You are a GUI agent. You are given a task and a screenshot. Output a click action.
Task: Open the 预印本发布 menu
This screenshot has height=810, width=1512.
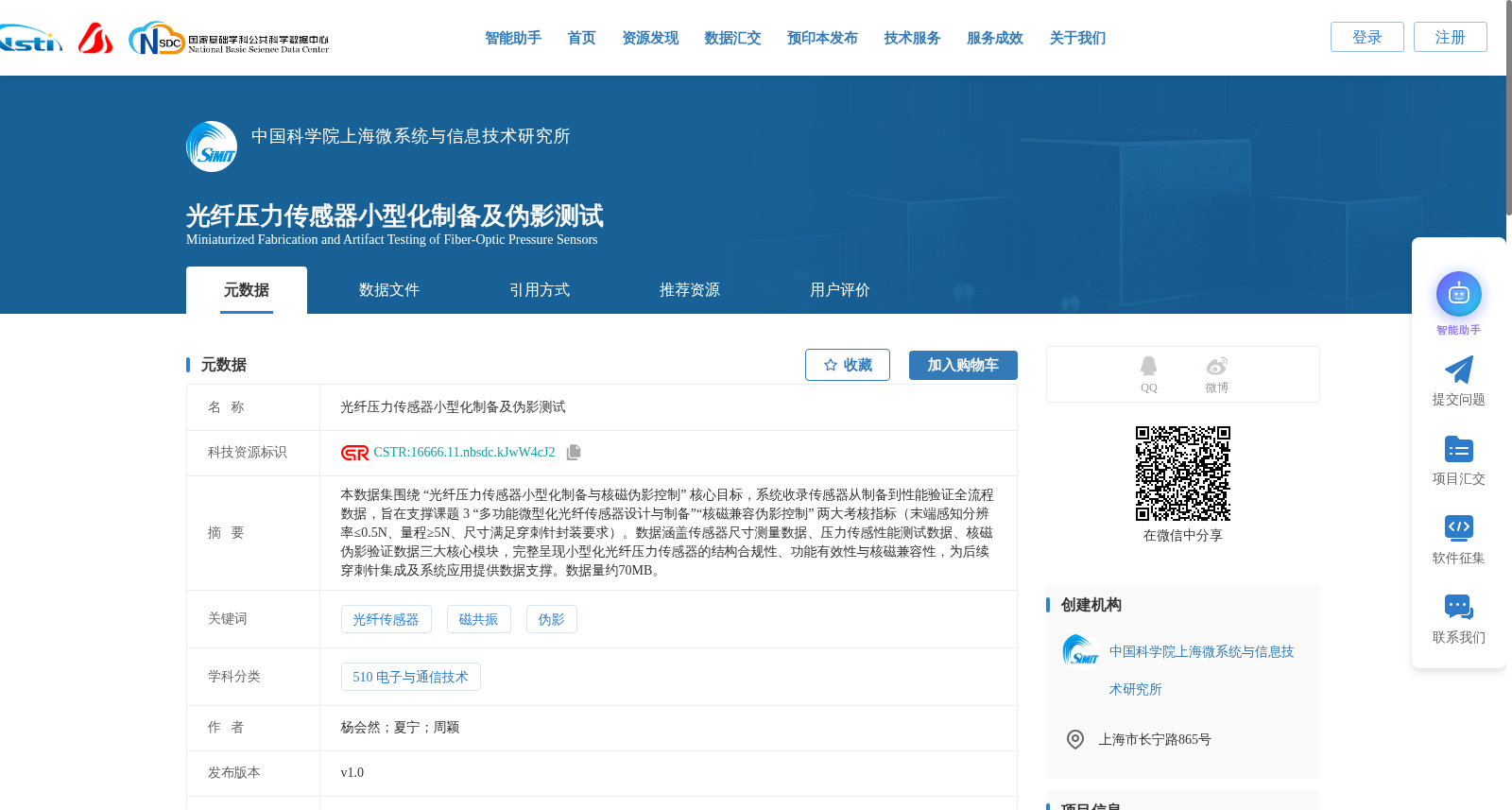[822, 38]
